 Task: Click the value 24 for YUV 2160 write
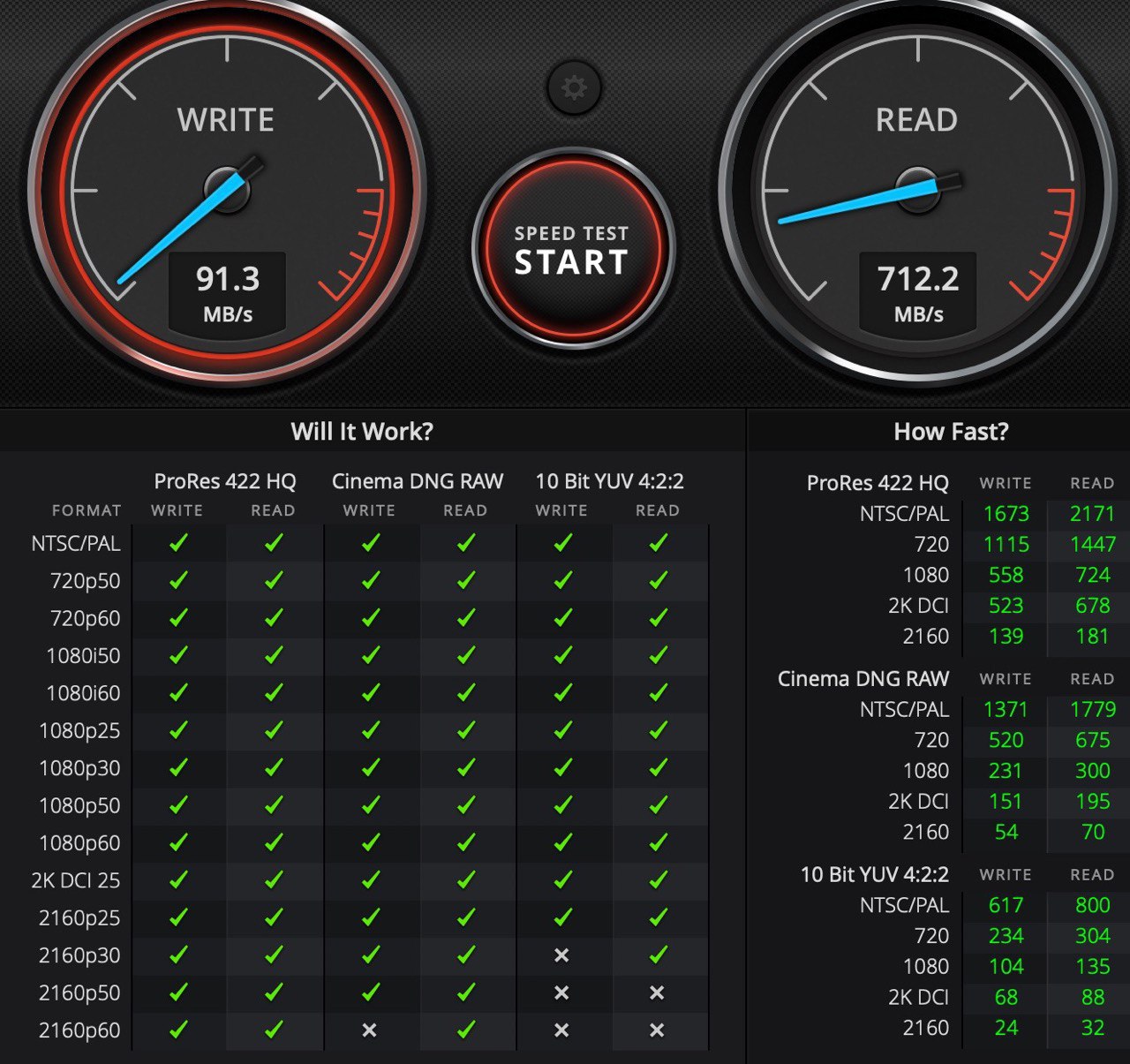1006,1028
